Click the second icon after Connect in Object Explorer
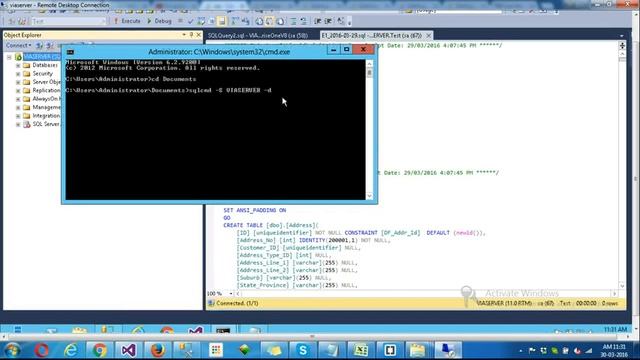The image size is (640, 360). click(49, 45)
